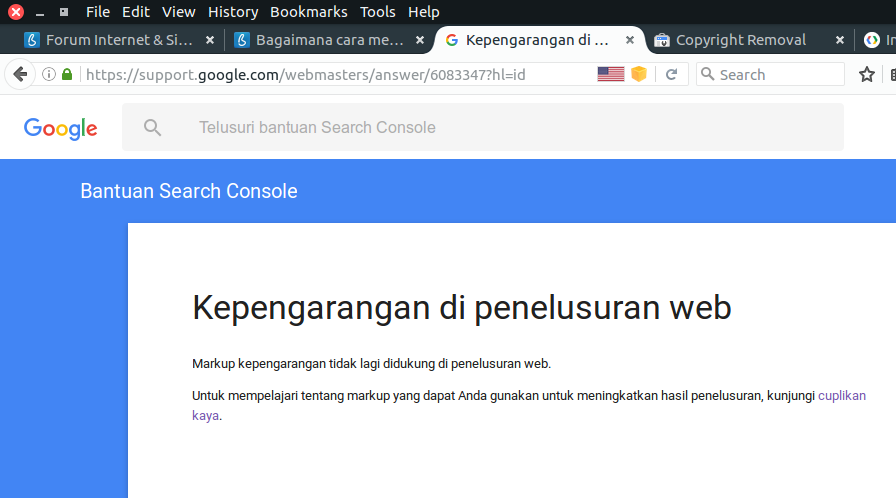Click the Telusuri bantuan Search Console field
The height and width of the screenshot is (498, 896).
click(483, 127)
